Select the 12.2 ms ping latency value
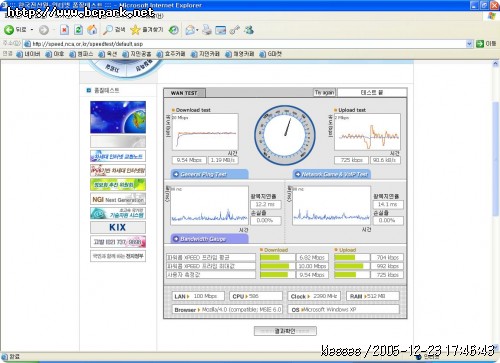 [265, 204]
